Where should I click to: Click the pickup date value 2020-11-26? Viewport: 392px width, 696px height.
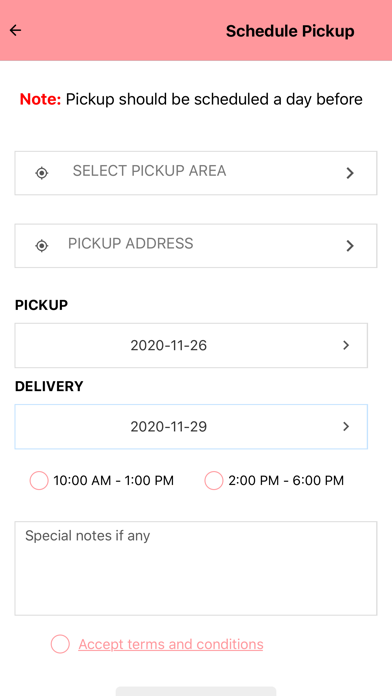point(169,345)
